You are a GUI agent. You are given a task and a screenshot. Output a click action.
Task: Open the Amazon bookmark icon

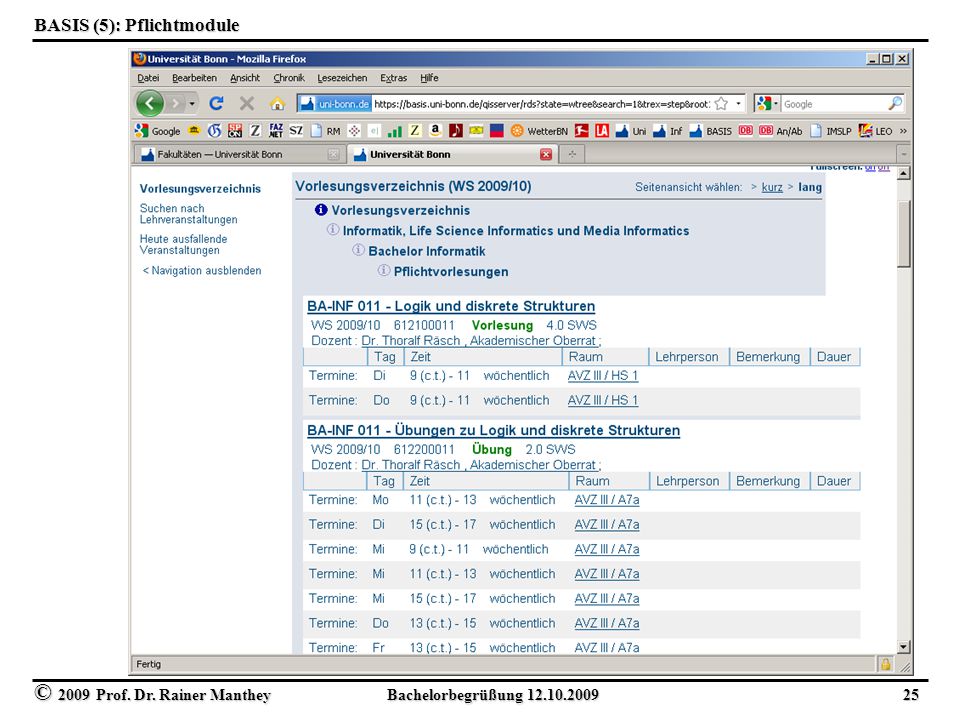[435, 130]
